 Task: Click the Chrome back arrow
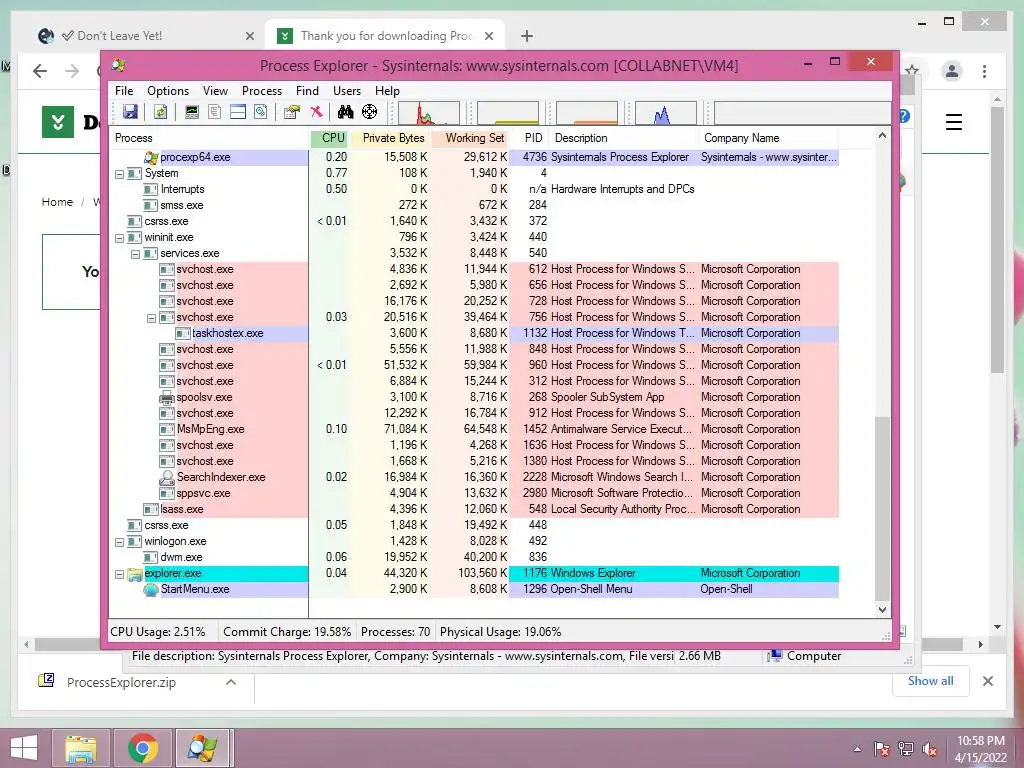click(x=40, y=71)
